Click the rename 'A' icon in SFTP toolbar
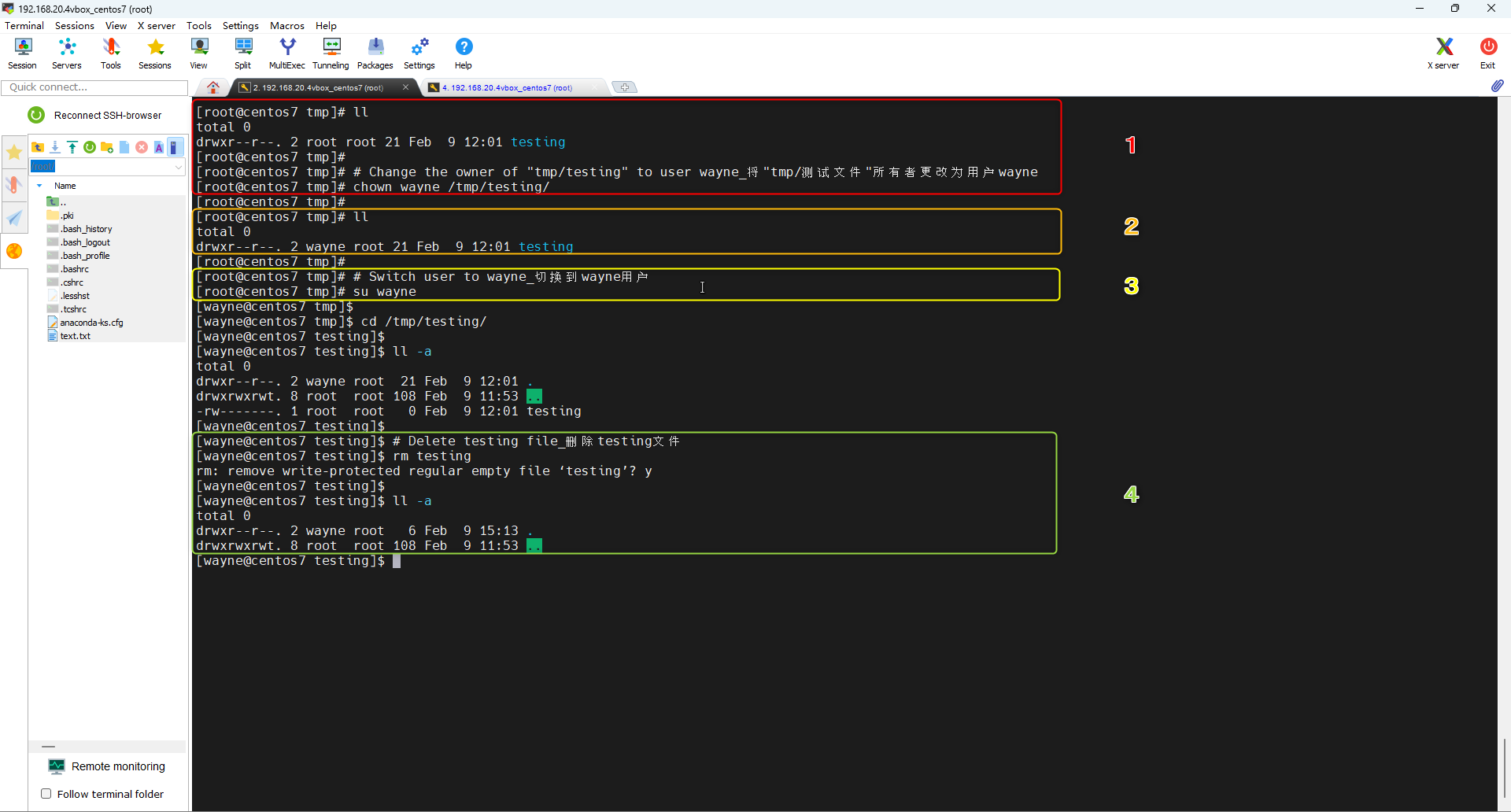This screenshot has width=1511, height=812. tap(159, 147)
